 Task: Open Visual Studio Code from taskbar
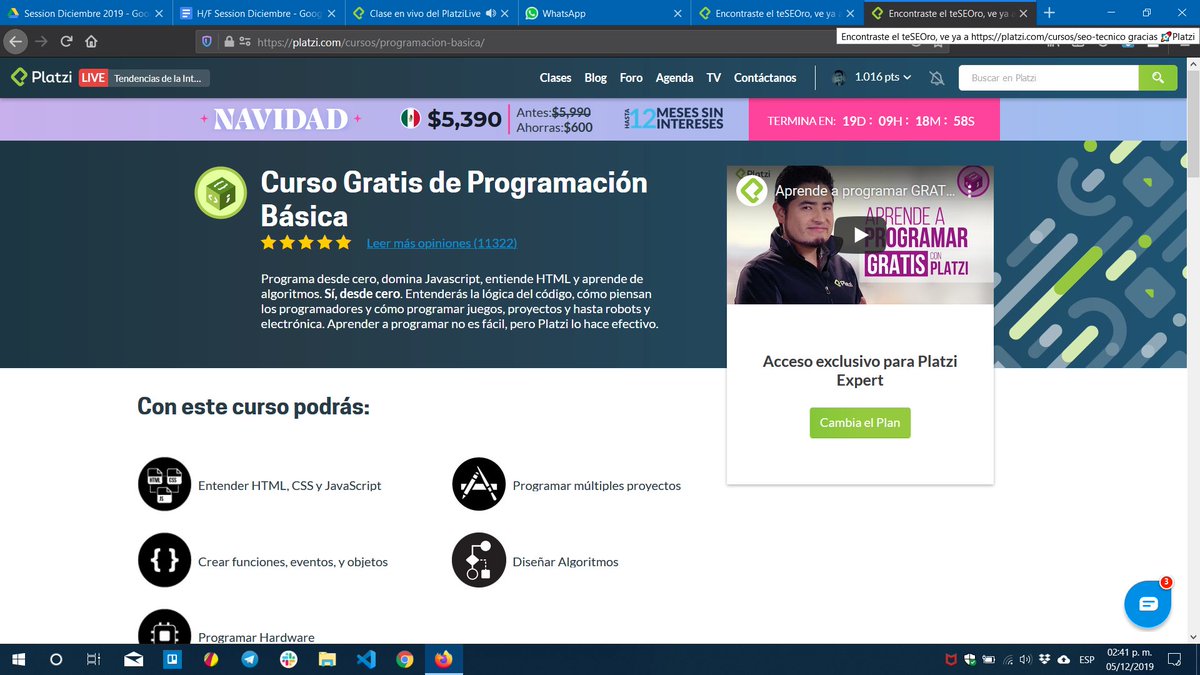[x=366, y=659]
